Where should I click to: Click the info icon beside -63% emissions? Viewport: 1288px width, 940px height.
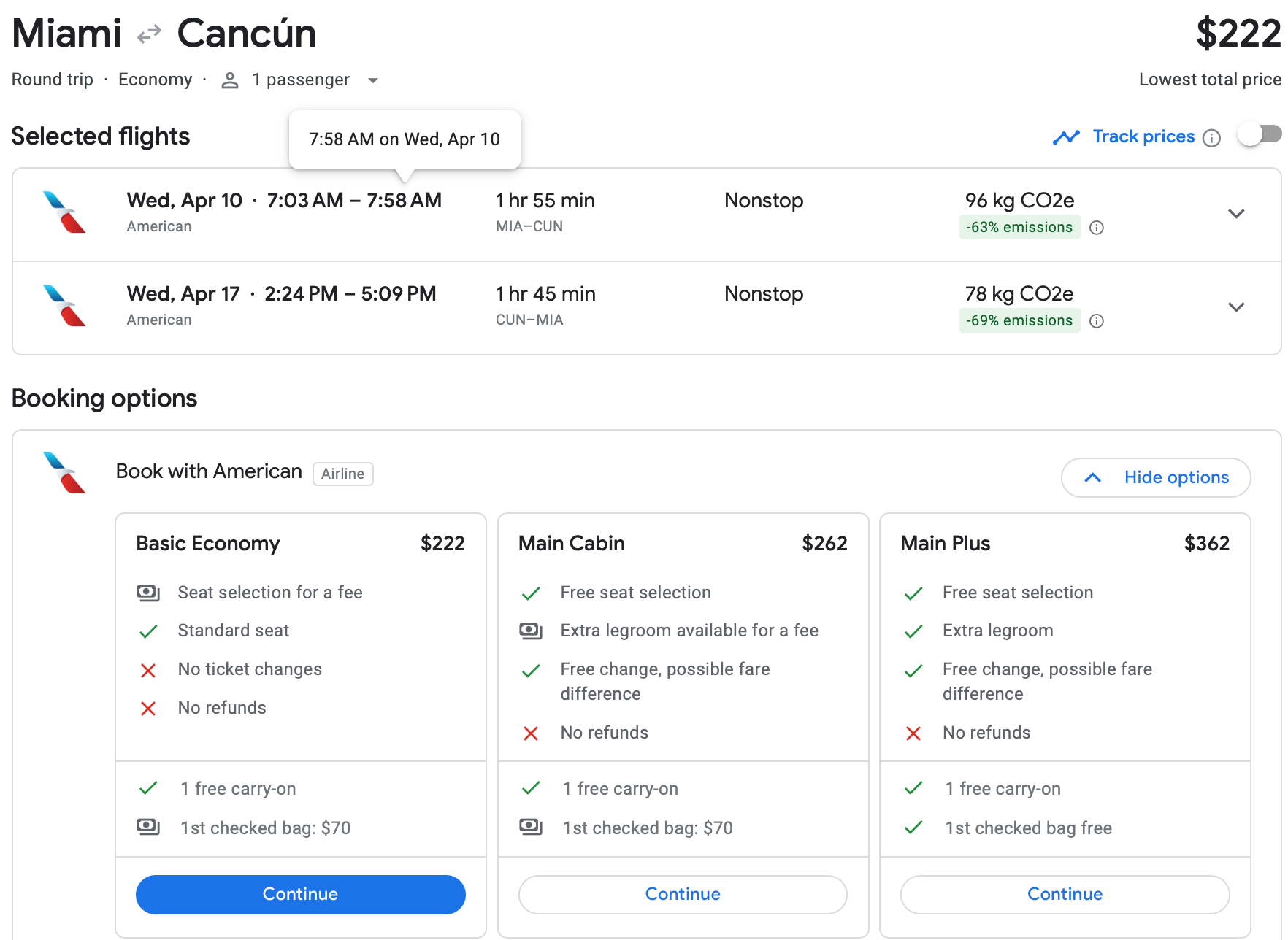(1096, 228)
